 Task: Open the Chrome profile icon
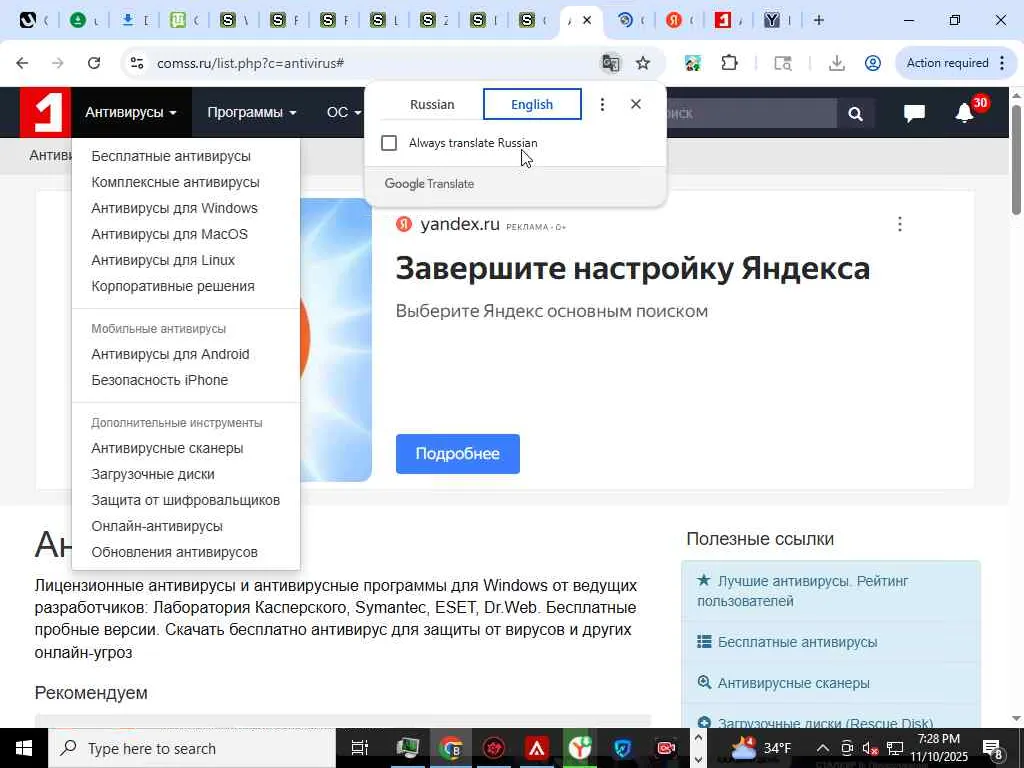pyautogui.click(x=872, y=63)
